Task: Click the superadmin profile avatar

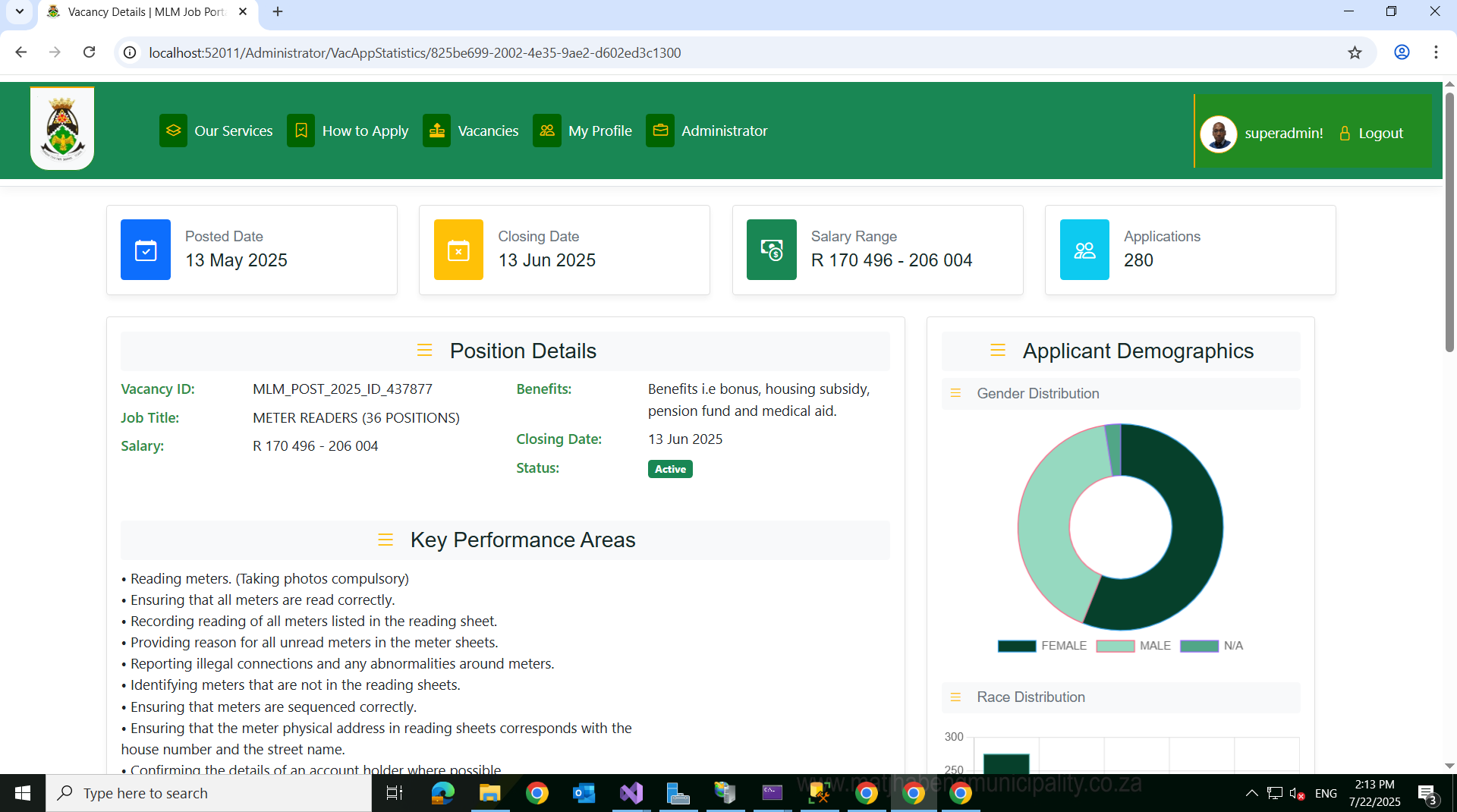Action: (x=1219, y=134)
